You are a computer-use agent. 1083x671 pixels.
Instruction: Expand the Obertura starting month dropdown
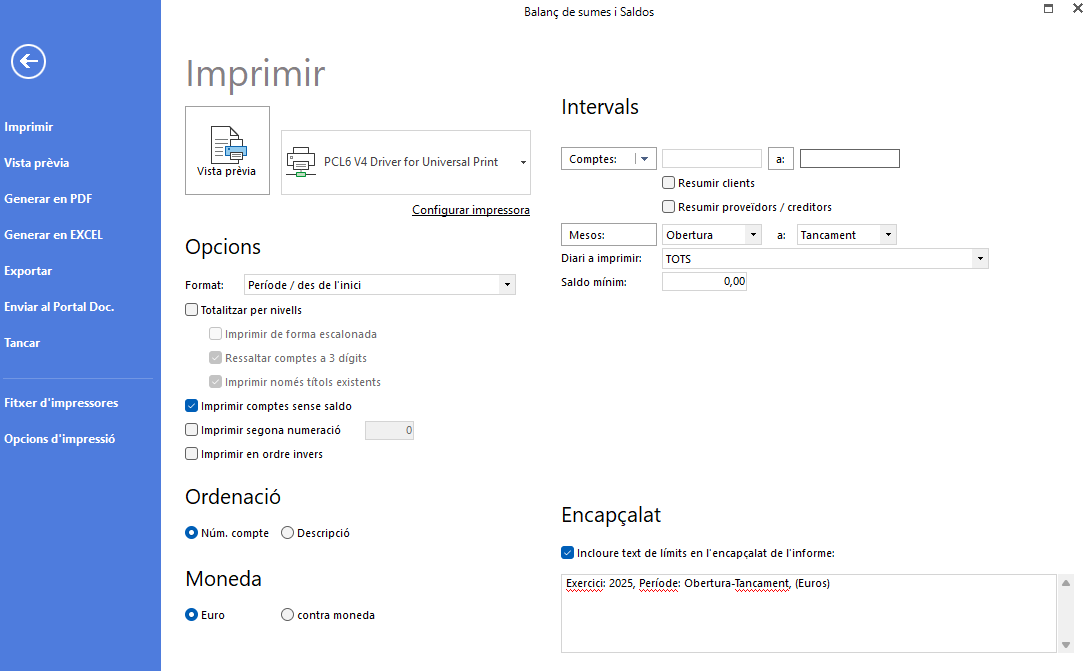click(754, 235)
